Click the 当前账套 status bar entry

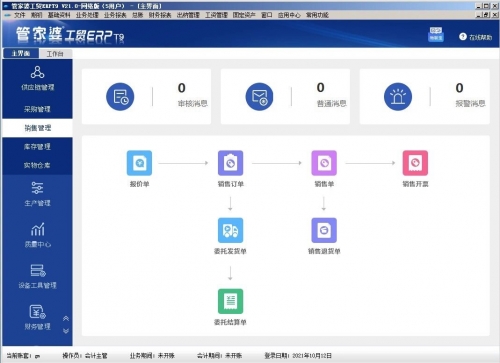(x=23, y=356)
